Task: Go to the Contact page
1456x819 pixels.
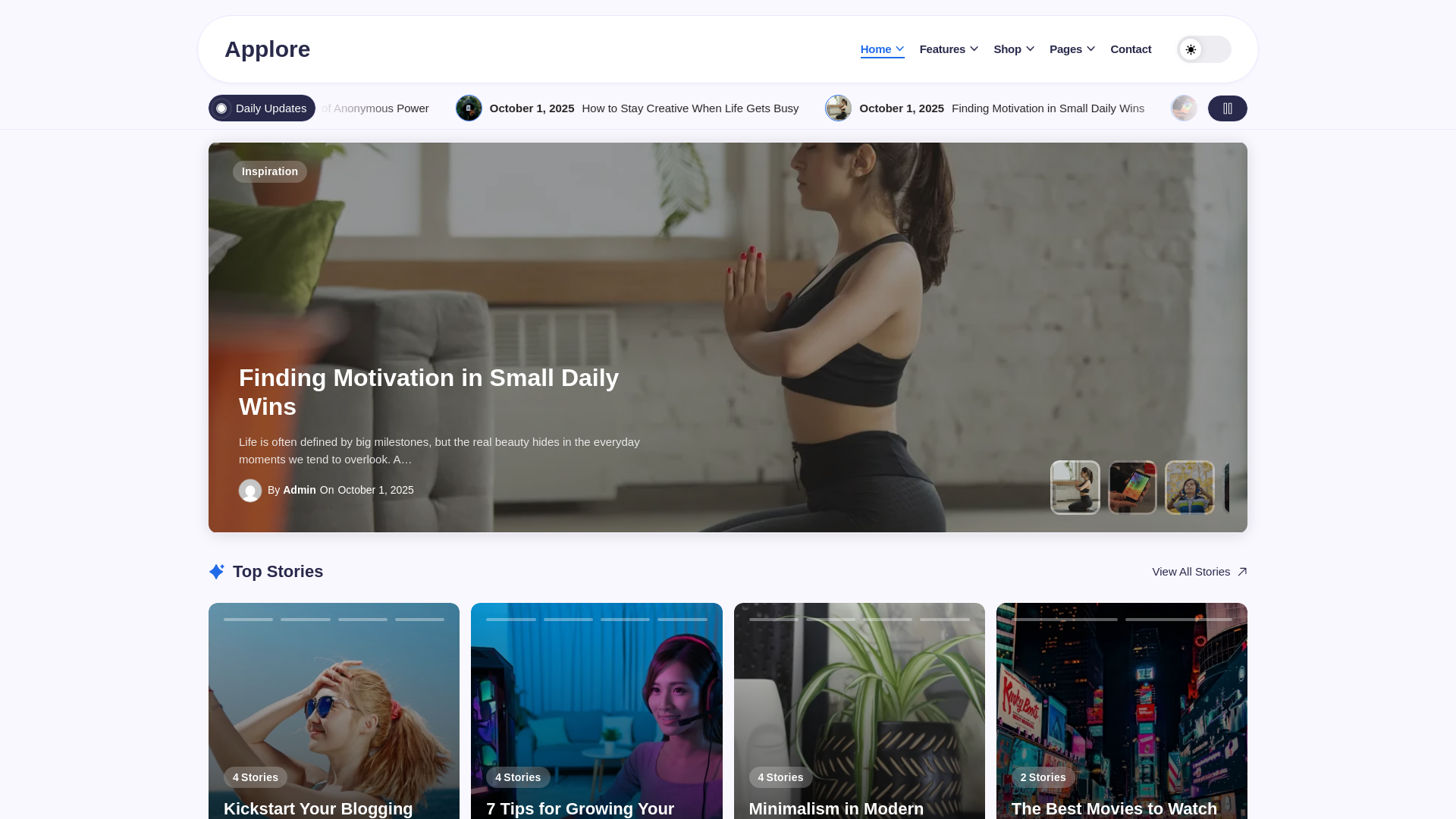Action: tap(1131, 49)
